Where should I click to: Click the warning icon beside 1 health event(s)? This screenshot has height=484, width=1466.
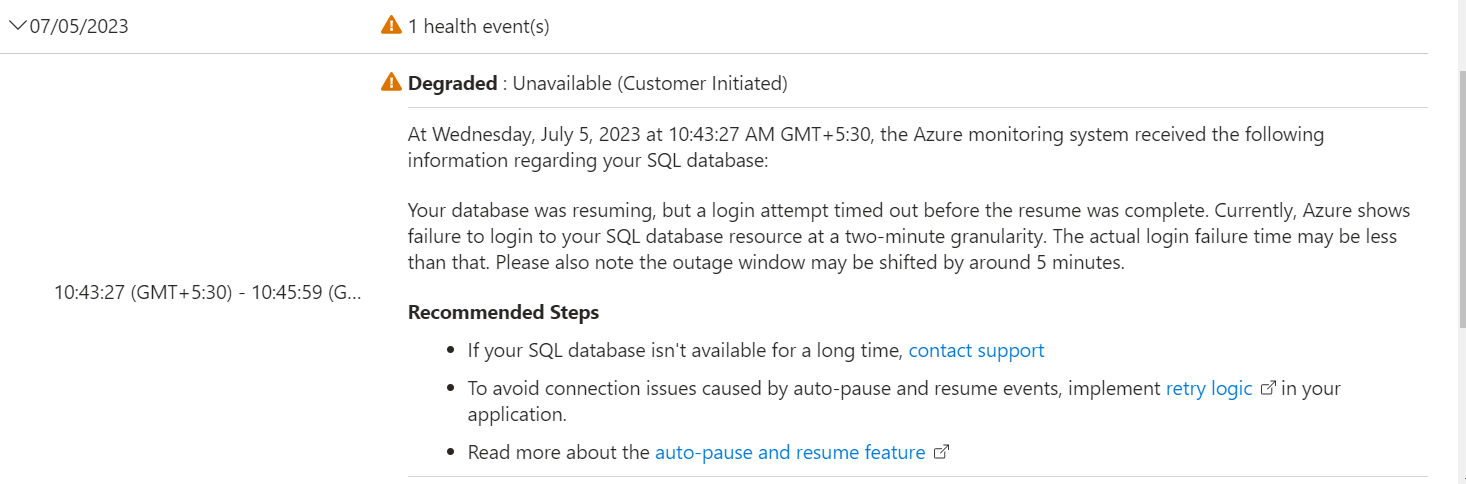pyautogui.click(x=391, y=26)
